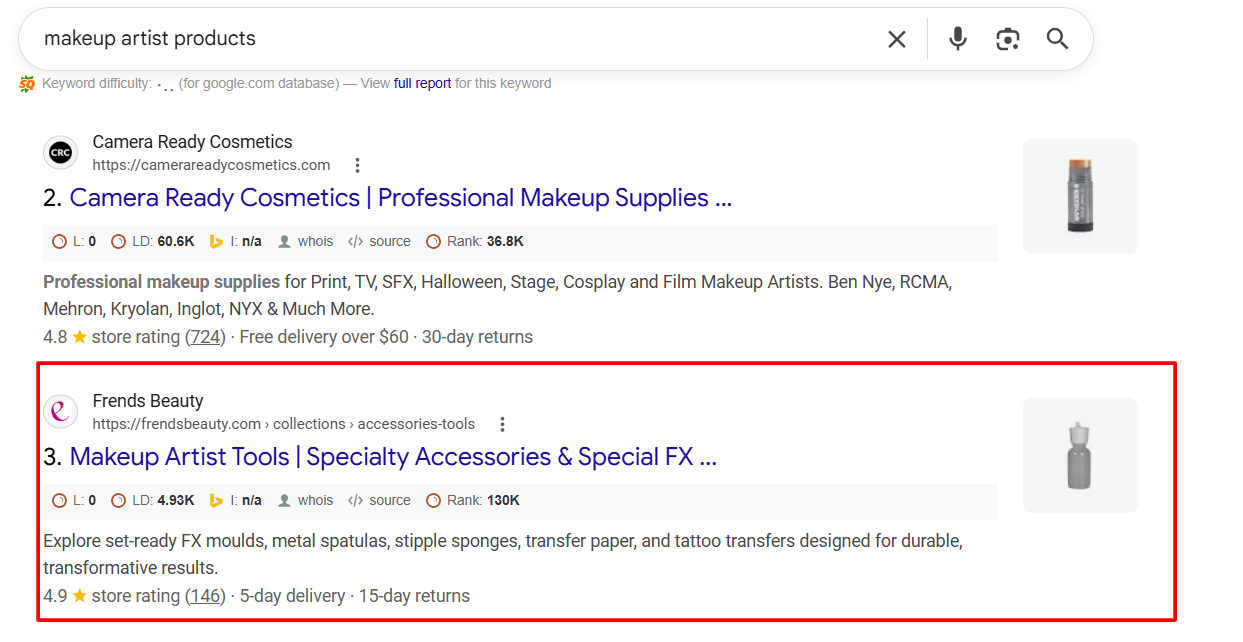The height and width of the screenshot is (642, 1243).
Task: Open the three-dot menu for Frends Beauty
Action: pyautogui.click(x=502, y=424)
